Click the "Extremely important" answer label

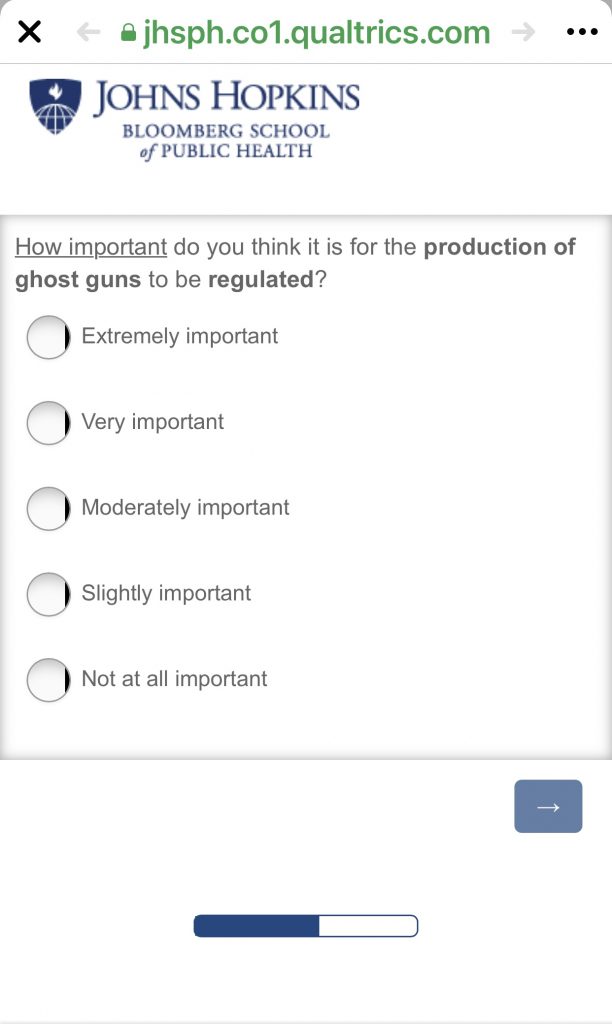(180, 336)
